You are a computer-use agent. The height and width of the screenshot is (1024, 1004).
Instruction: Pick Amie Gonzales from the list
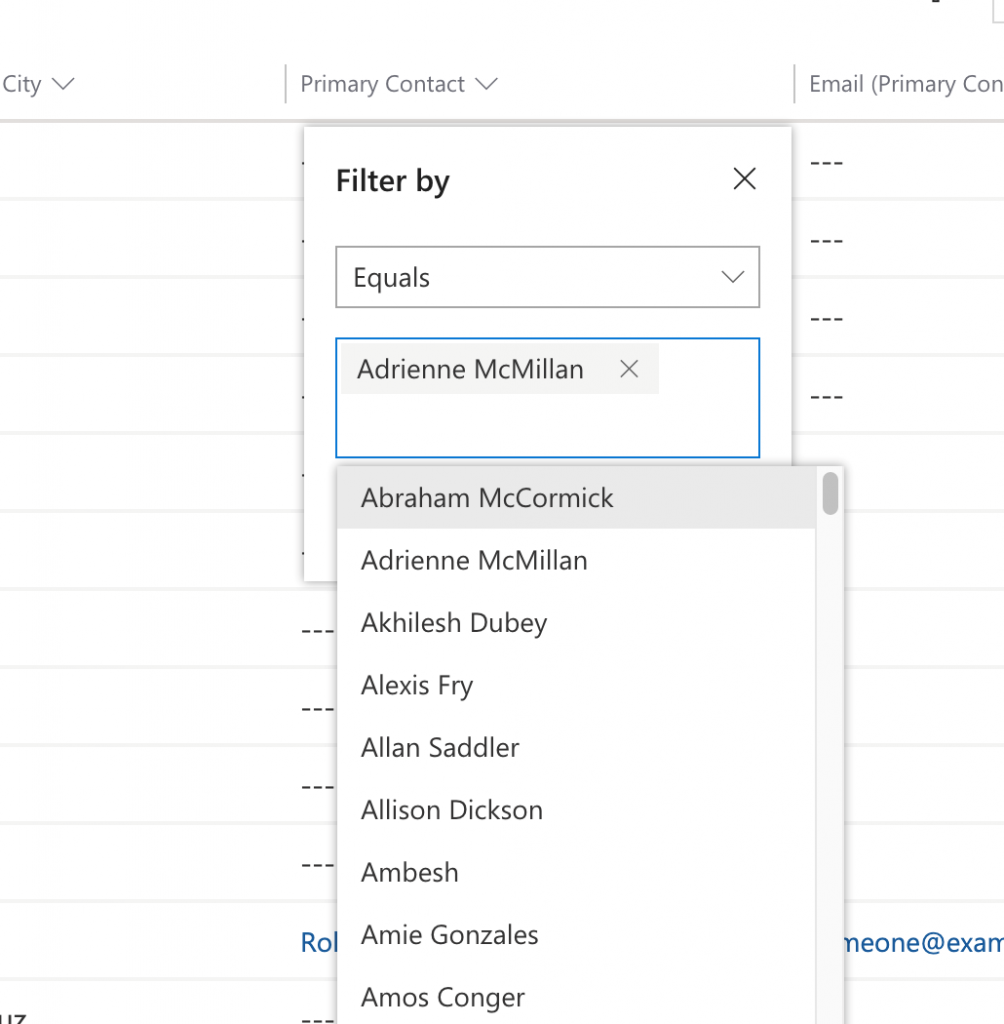click(x=449, y=934)
